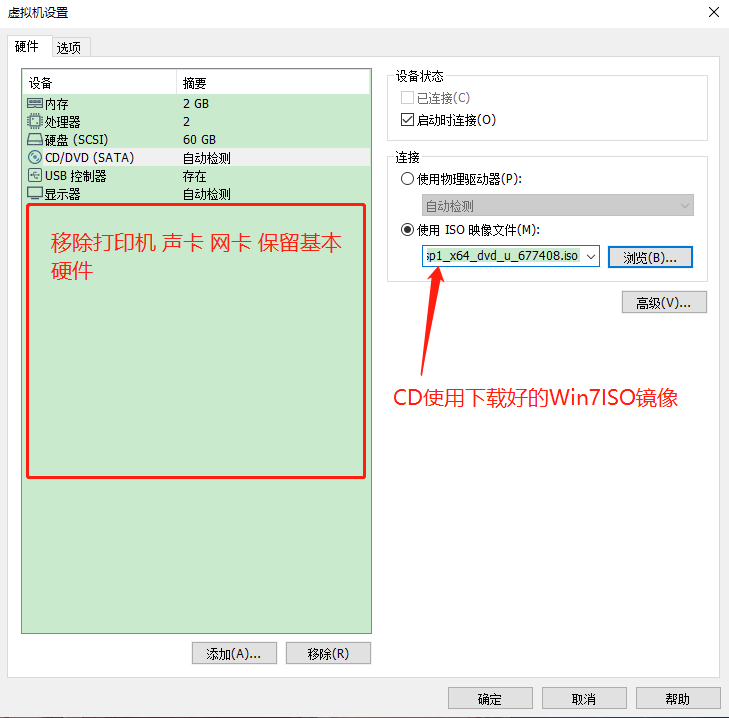Open the 自动检测 physical drive dropdown
Viewport: 729px width, 718px height.
click(557, 206)
